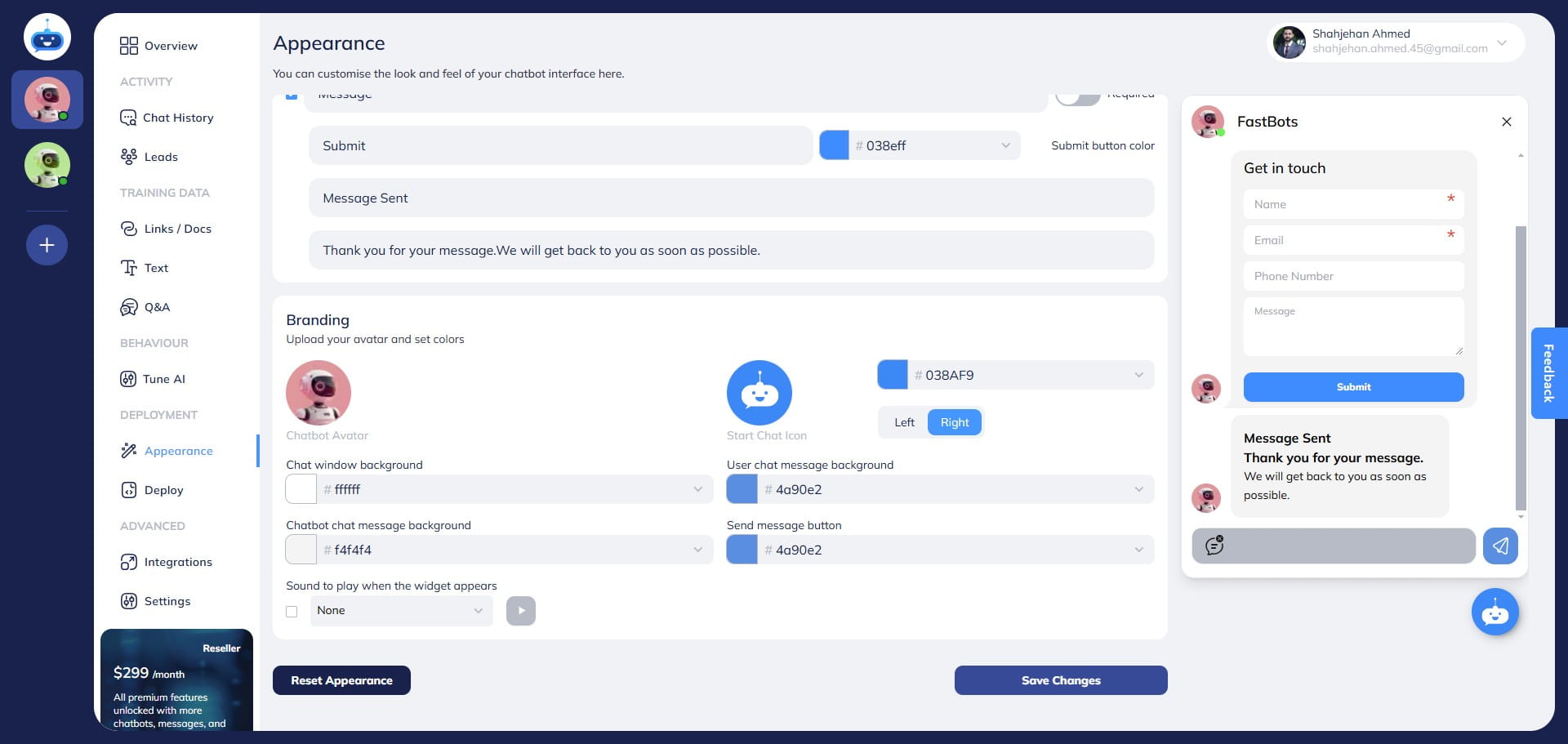Click the Chatbot Avatar image
This screenshot has width=1568, height=744.
click(x=318, y=393)
